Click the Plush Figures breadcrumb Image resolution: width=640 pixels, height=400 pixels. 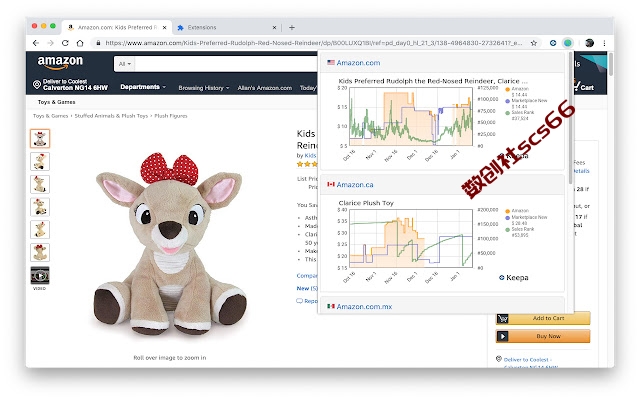click(171, 116)
